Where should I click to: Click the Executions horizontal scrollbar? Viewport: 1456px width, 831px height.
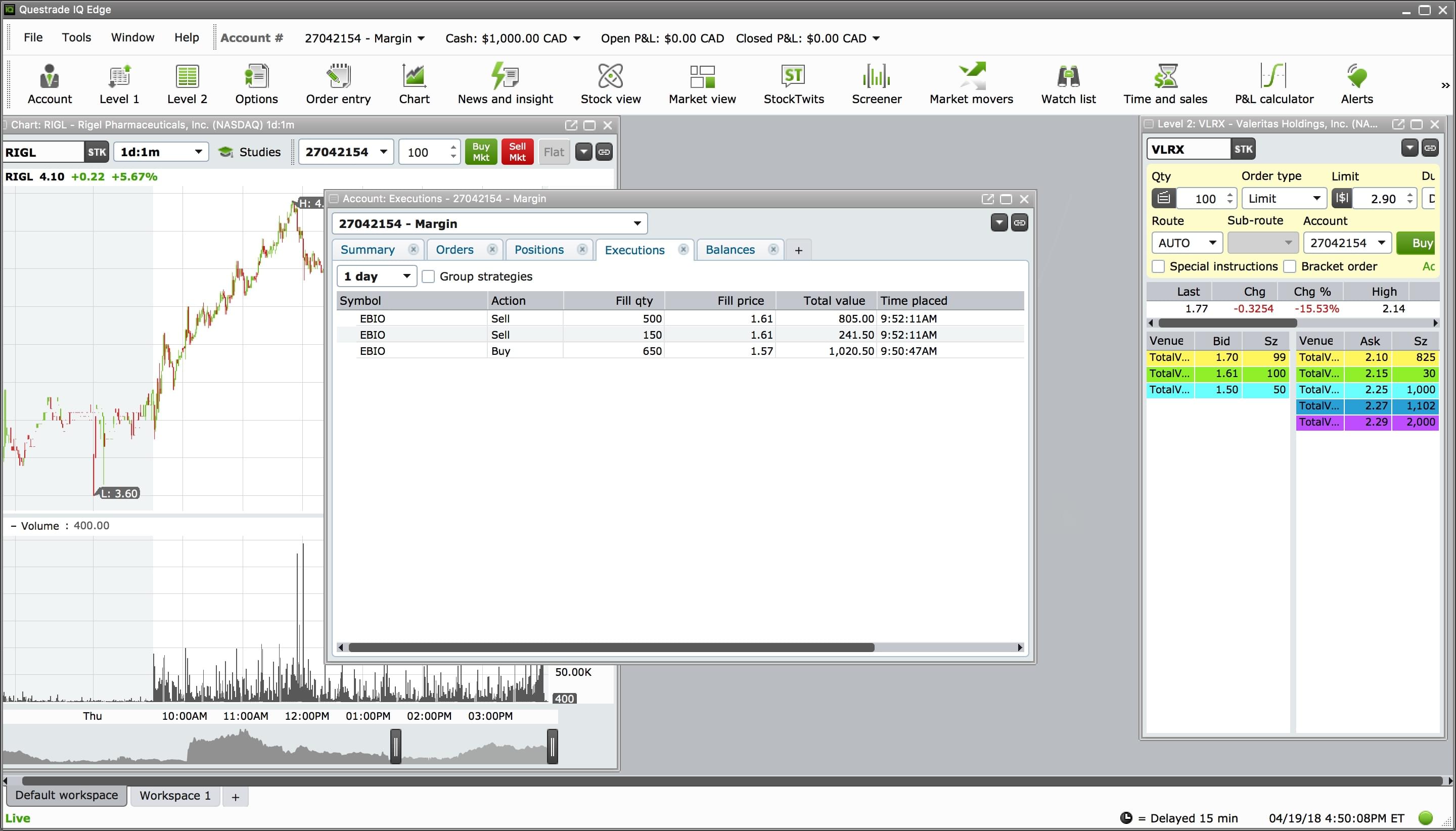611,647
